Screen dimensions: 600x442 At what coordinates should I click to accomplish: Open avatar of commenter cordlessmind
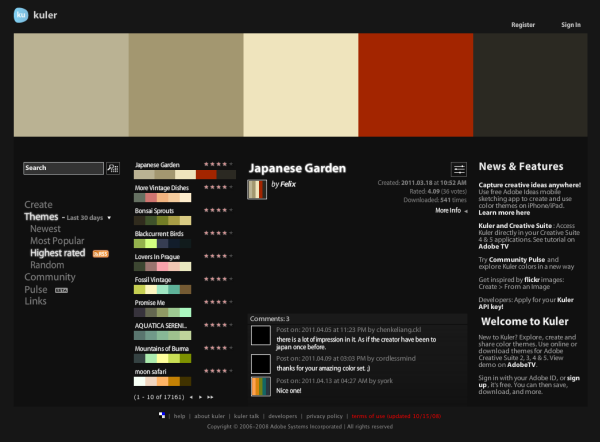pos(261,364)
